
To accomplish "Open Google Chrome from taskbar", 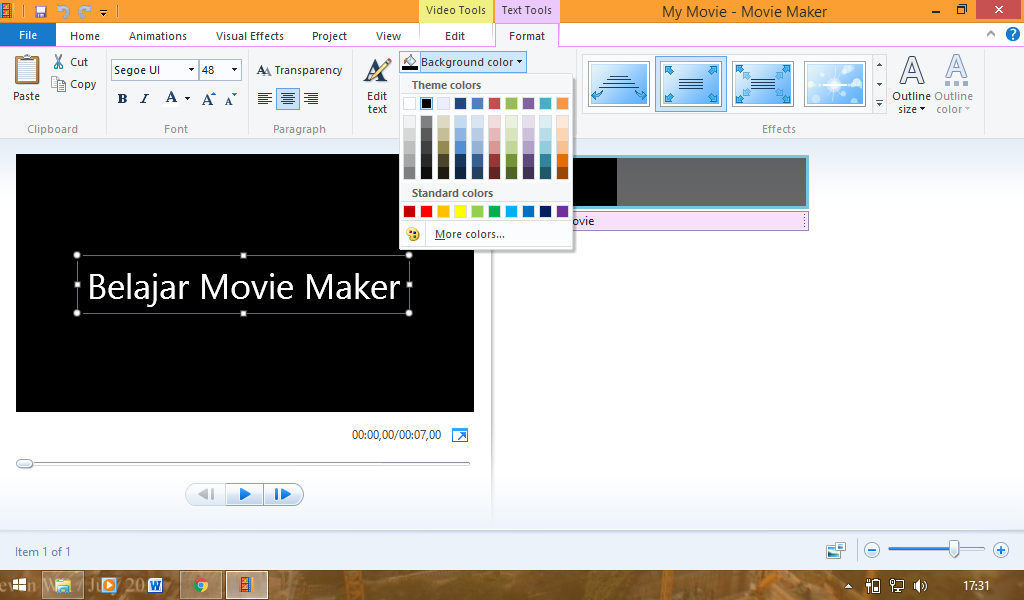I will pos(201,585).
